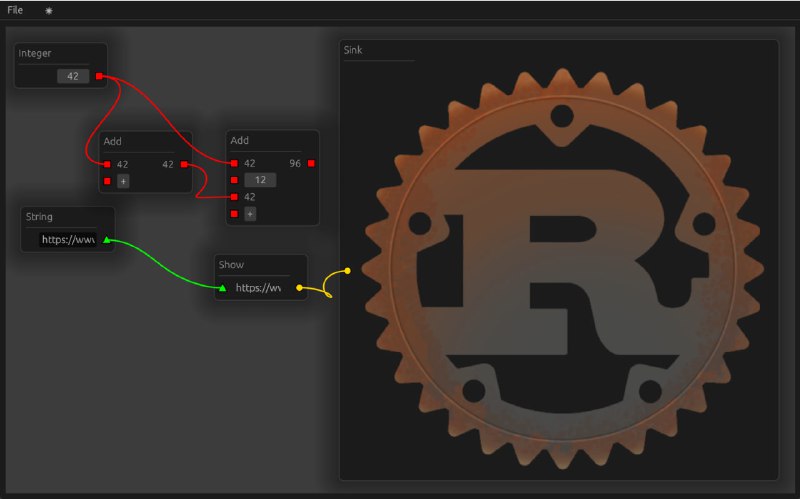The width and height of the screenshot is (800, 499).
Task: Click the second Add node's 96 output pin
Action: pyautogui.click(x=311, y=163)
